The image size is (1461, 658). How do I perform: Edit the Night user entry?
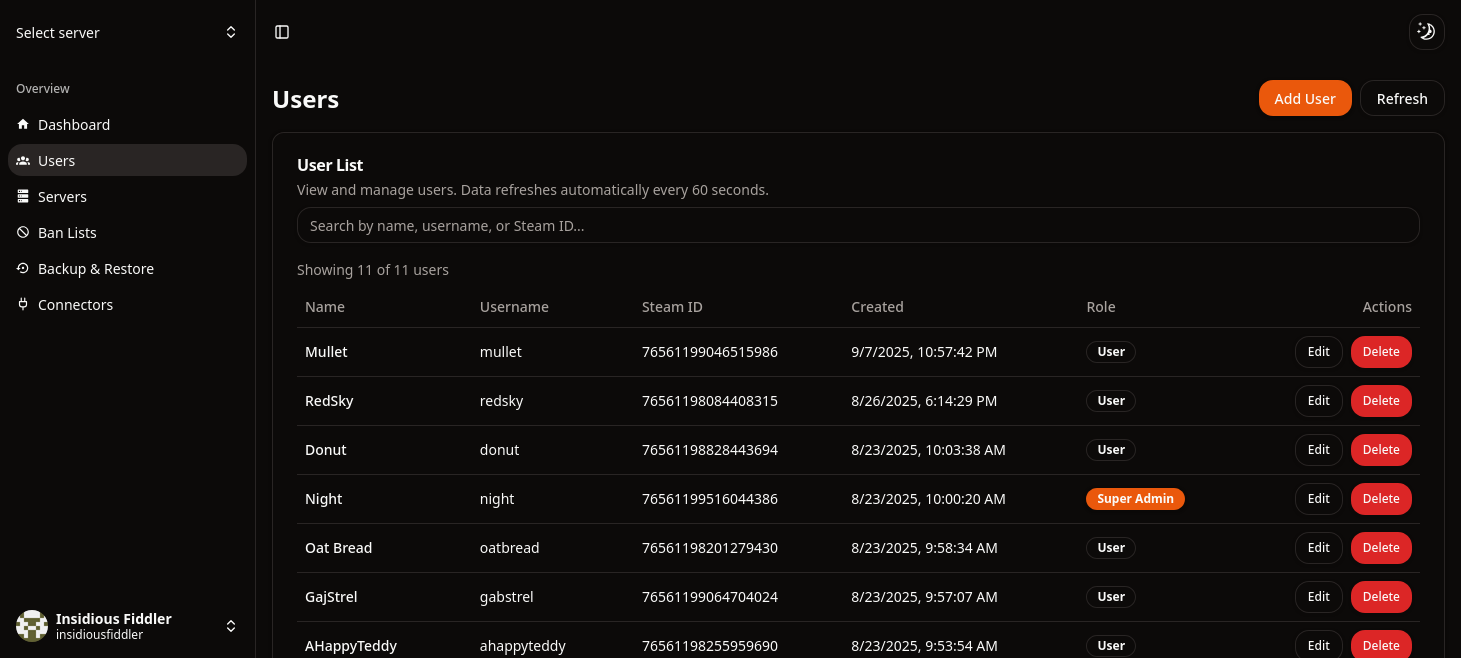[1318, 498]
